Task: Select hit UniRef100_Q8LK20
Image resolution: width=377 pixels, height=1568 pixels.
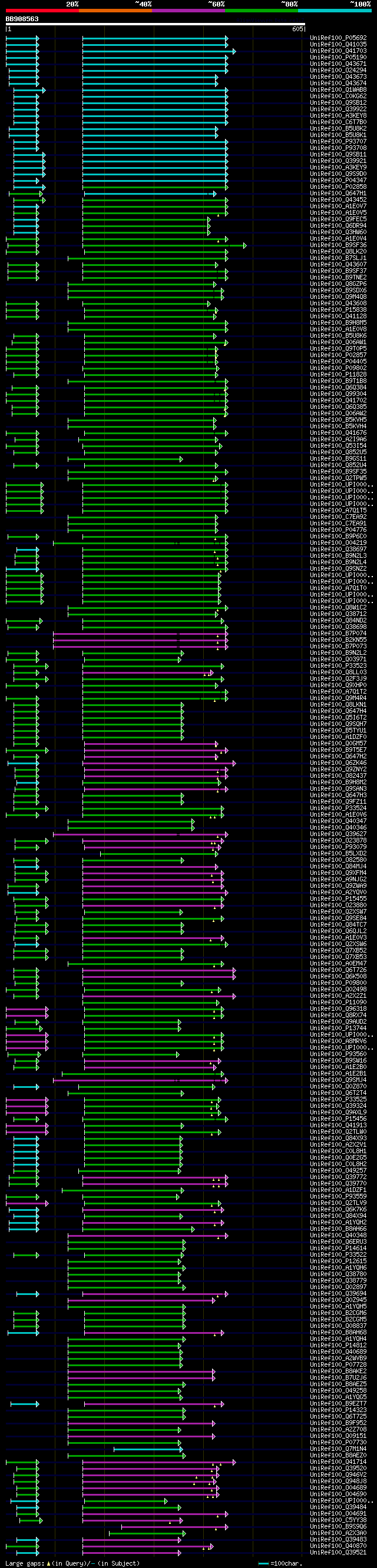Action: click(x=338, y=252)
